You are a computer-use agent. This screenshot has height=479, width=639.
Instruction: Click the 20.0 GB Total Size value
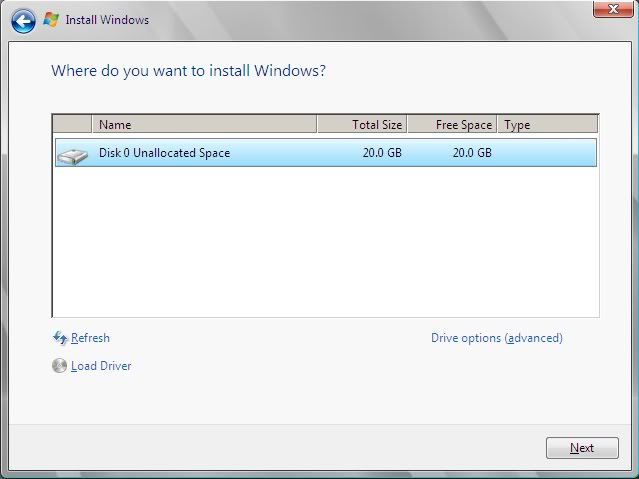tap(382, 153)
